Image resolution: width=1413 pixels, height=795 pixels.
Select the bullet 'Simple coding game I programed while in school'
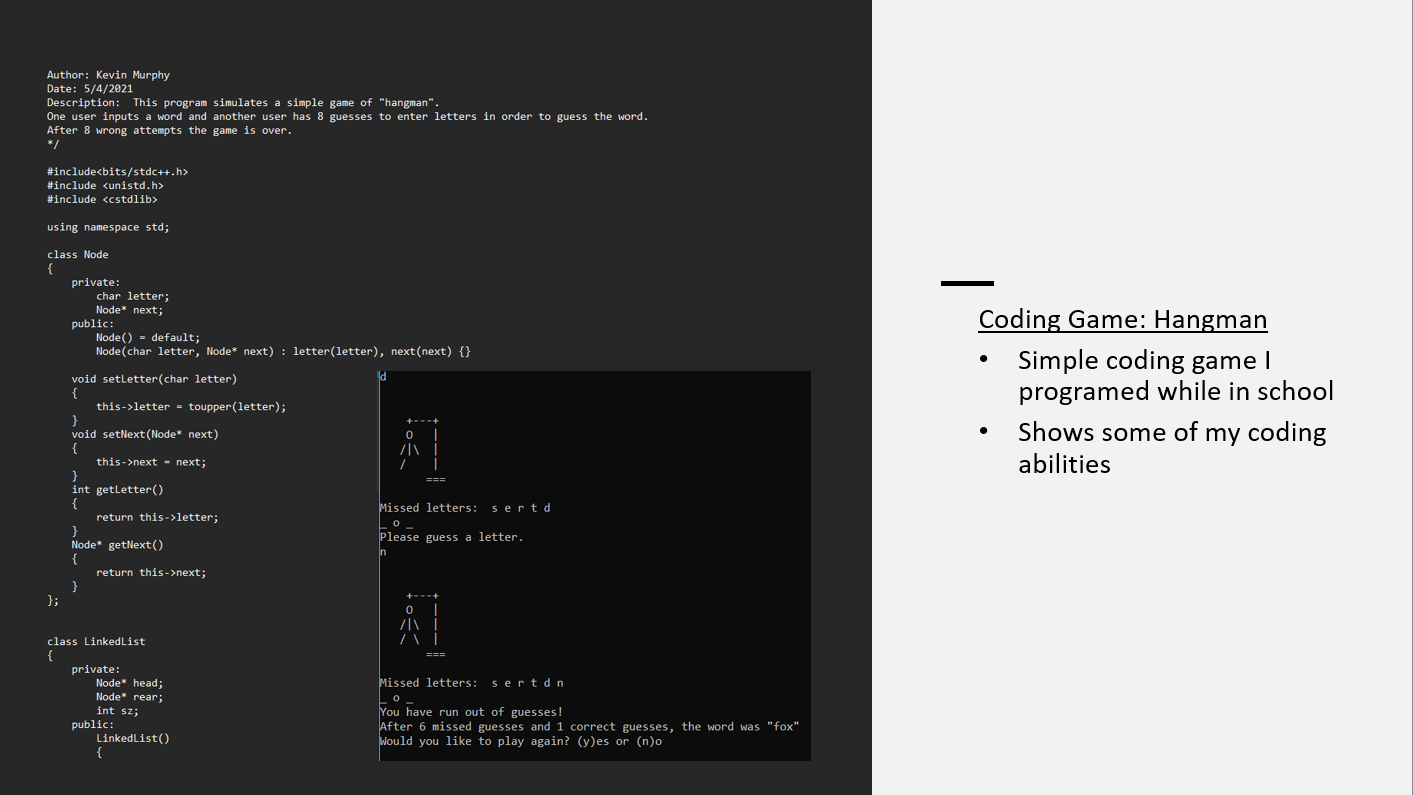pos(1175,375)
